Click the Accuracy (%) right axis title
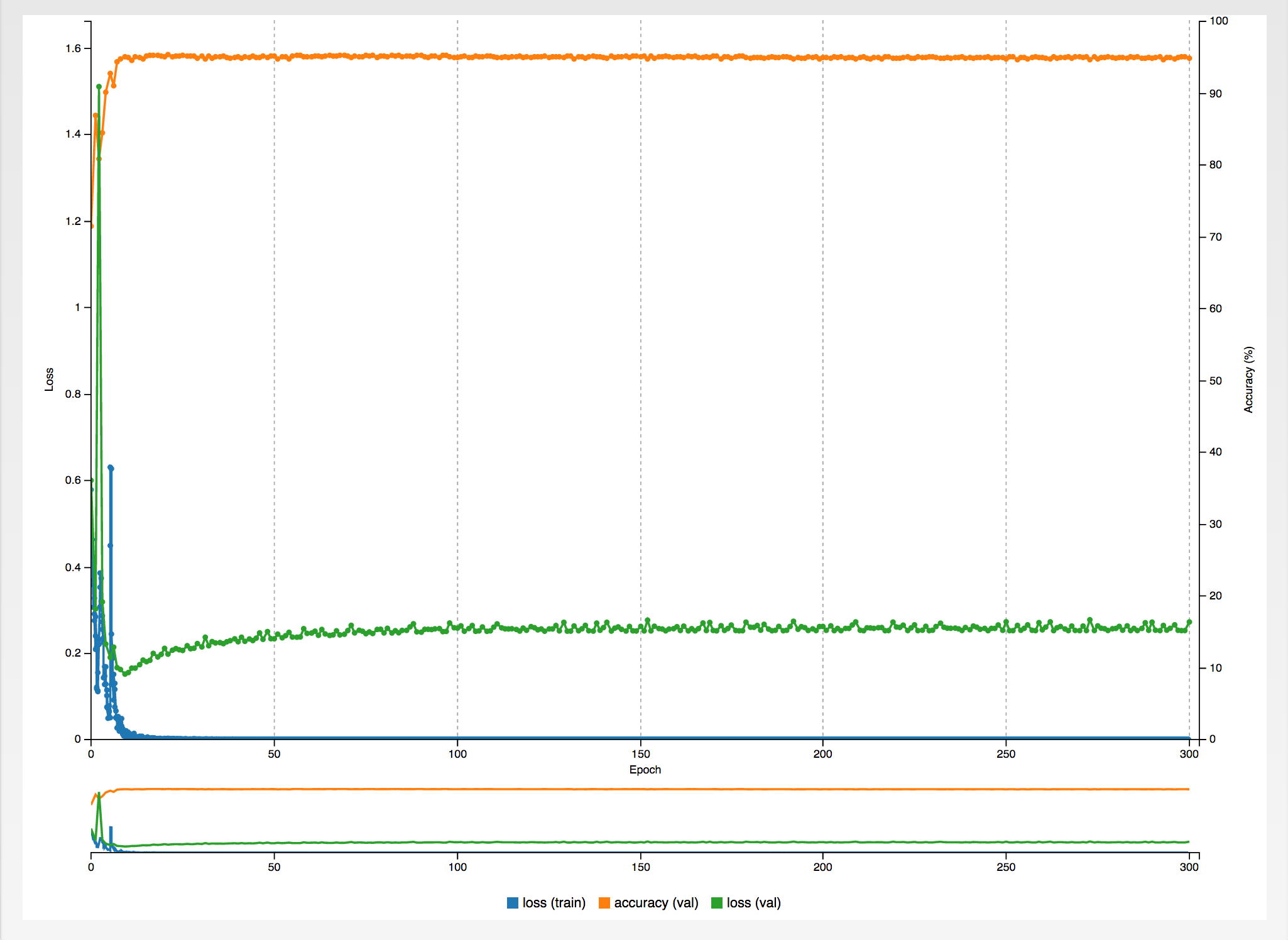This screenshot has height=940, width=1288. click(1248, 380)
